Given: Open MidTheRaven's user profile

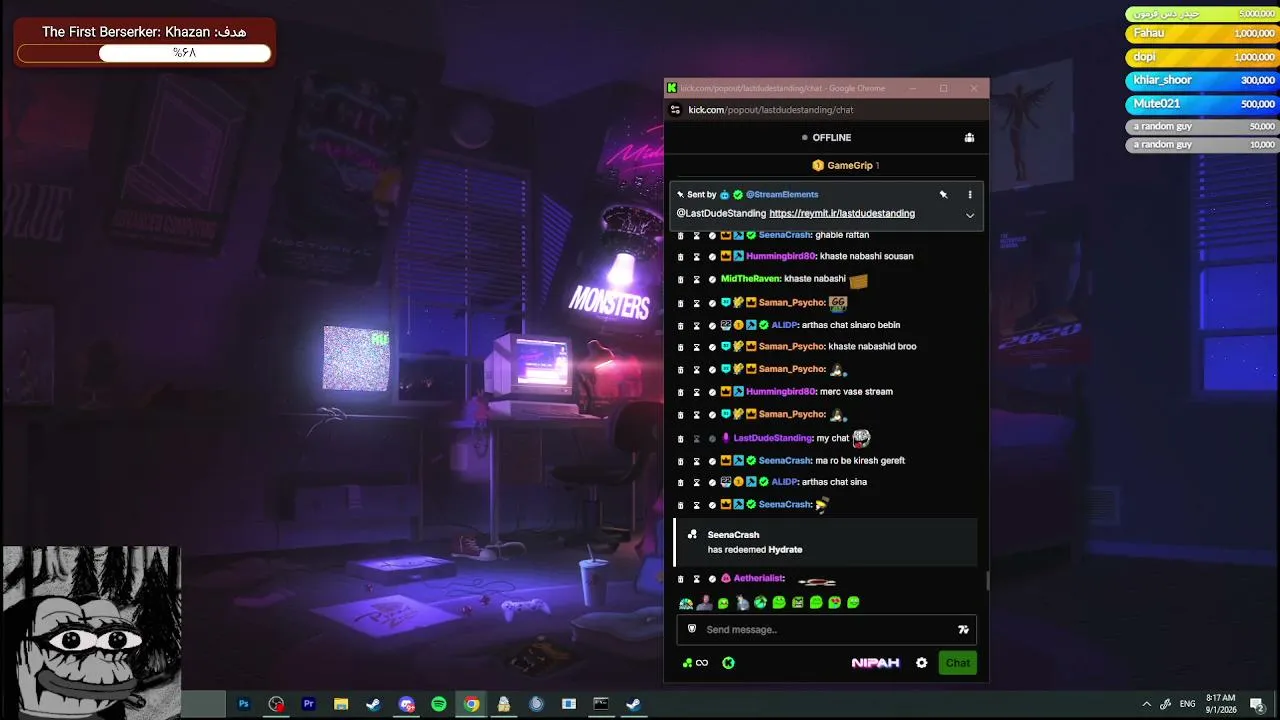Looking at the screenshot, I should tap(750, 279).
